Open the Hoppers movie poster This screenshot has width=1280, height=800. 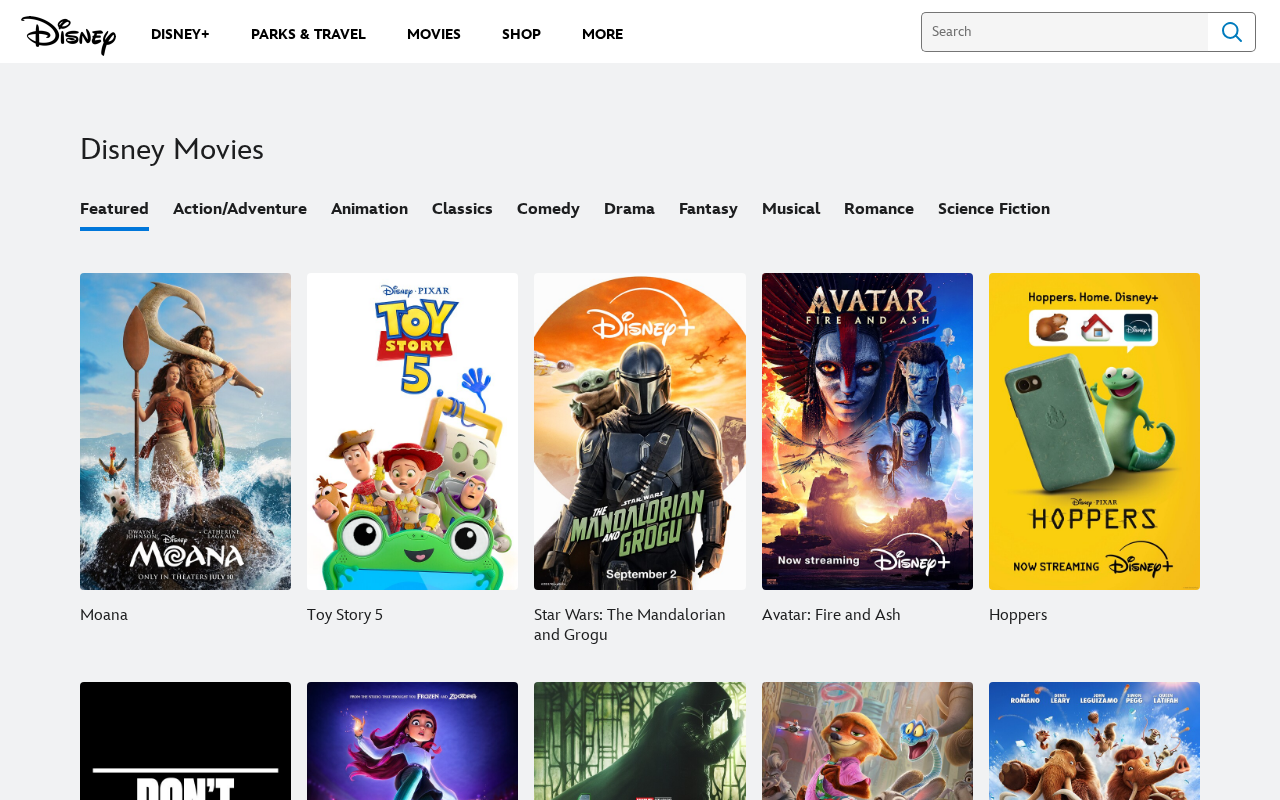(x=1094, y=431)
